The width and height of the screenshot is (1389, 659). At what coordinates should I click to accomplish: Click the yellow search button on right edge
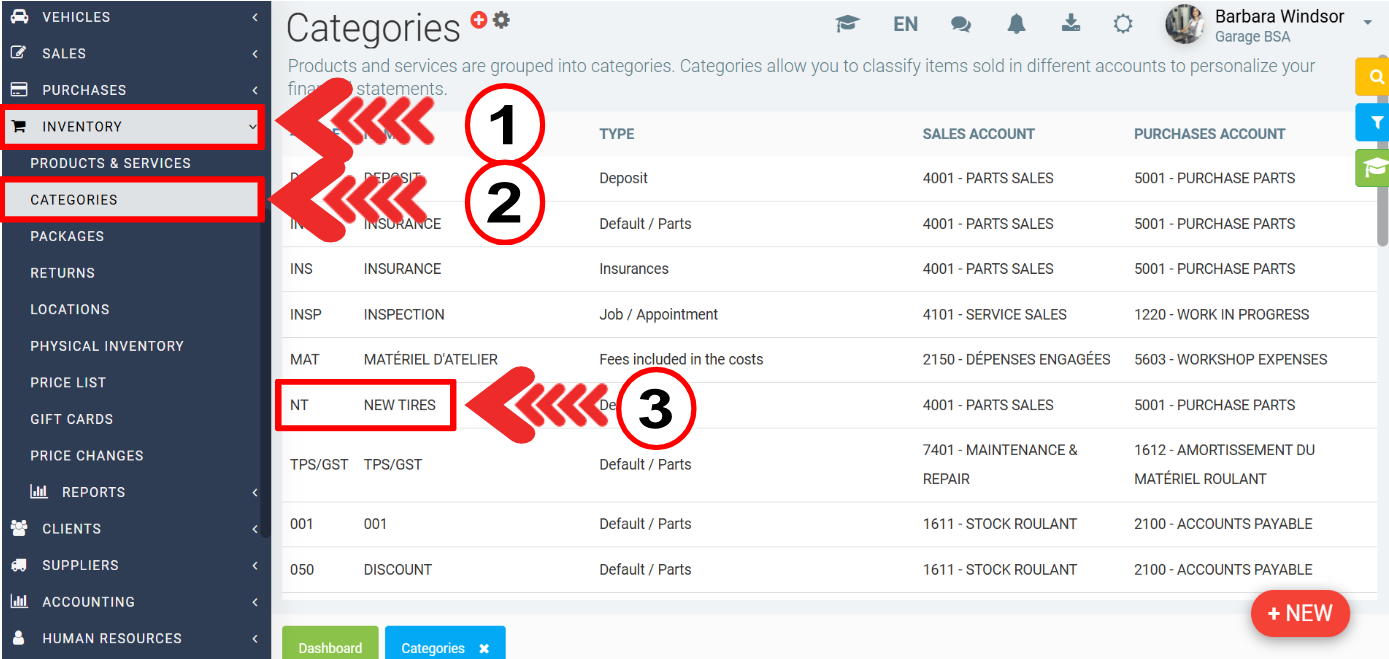click(x=1376, y=76)
